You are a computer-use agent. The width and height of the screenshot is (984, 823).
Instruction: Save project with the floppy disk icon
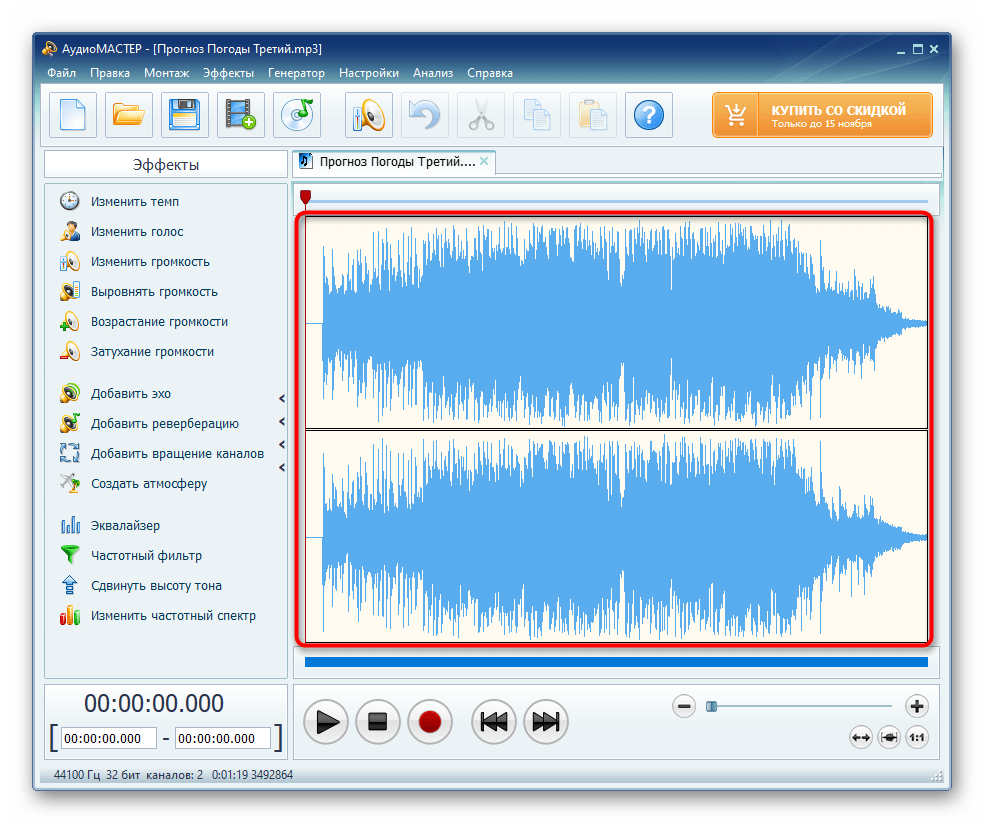pyautogui.click(x=185, y=114)
